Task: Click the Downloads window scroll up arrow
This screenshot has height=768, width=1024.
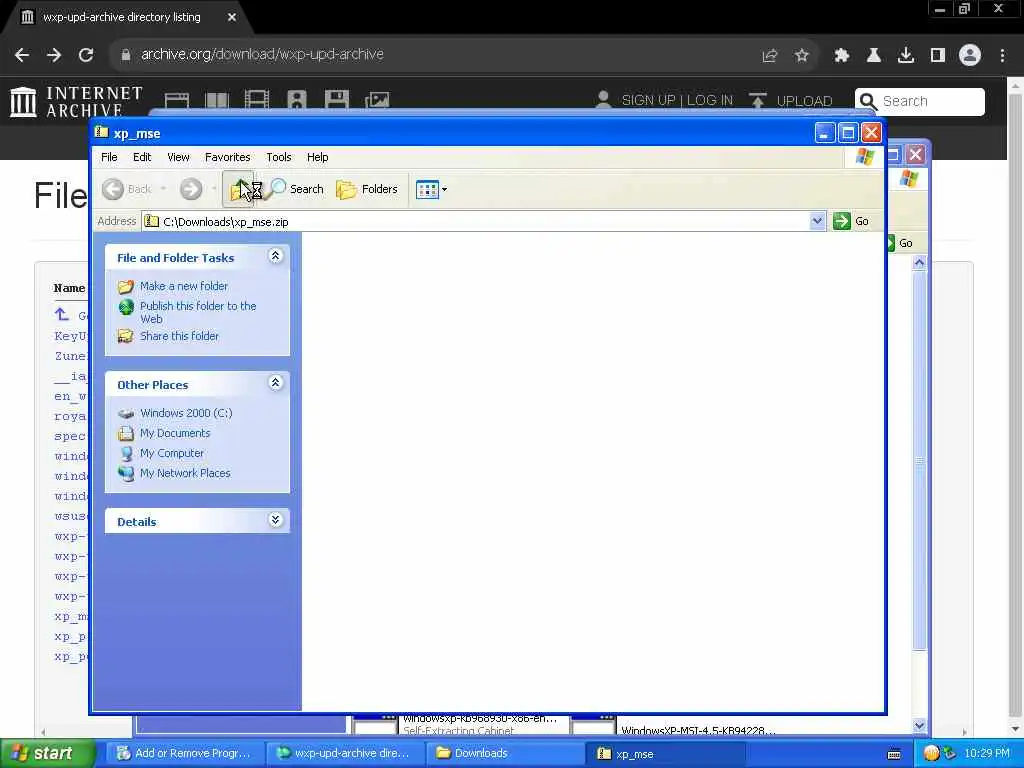Action: 919,263
